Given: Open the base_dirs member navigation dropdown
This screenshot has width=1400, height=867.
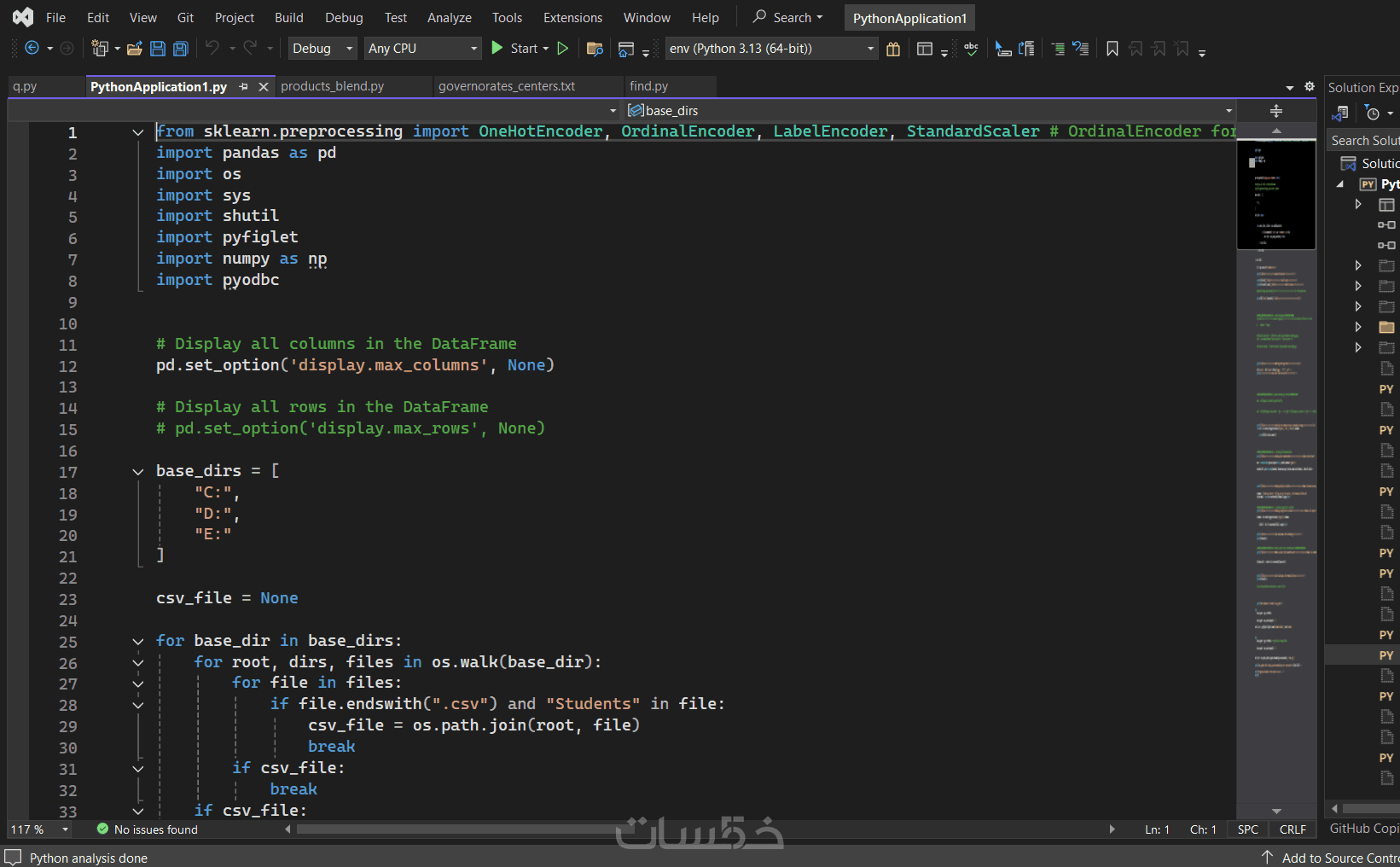Looking at the screenshot, I should click(x=930, y=111).
